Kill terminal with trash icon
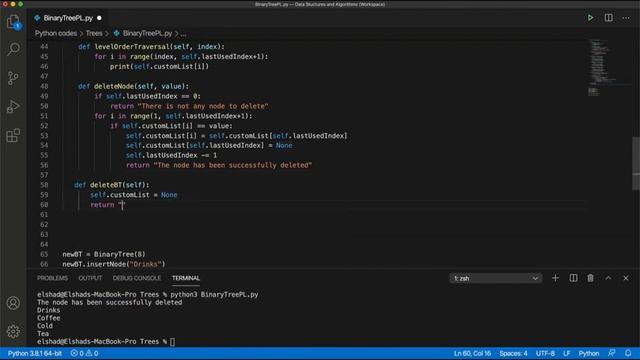Screen dimensions: 640x360 pos(590,278)
